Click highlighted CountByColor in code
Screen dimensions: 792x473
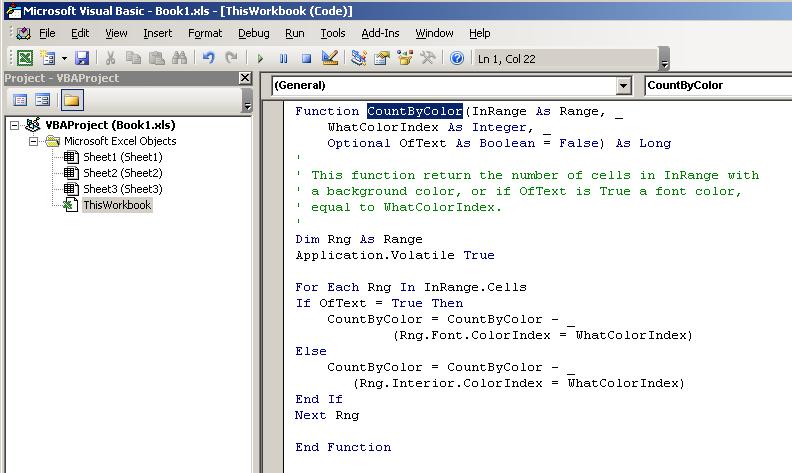click(x=415, y=111)
